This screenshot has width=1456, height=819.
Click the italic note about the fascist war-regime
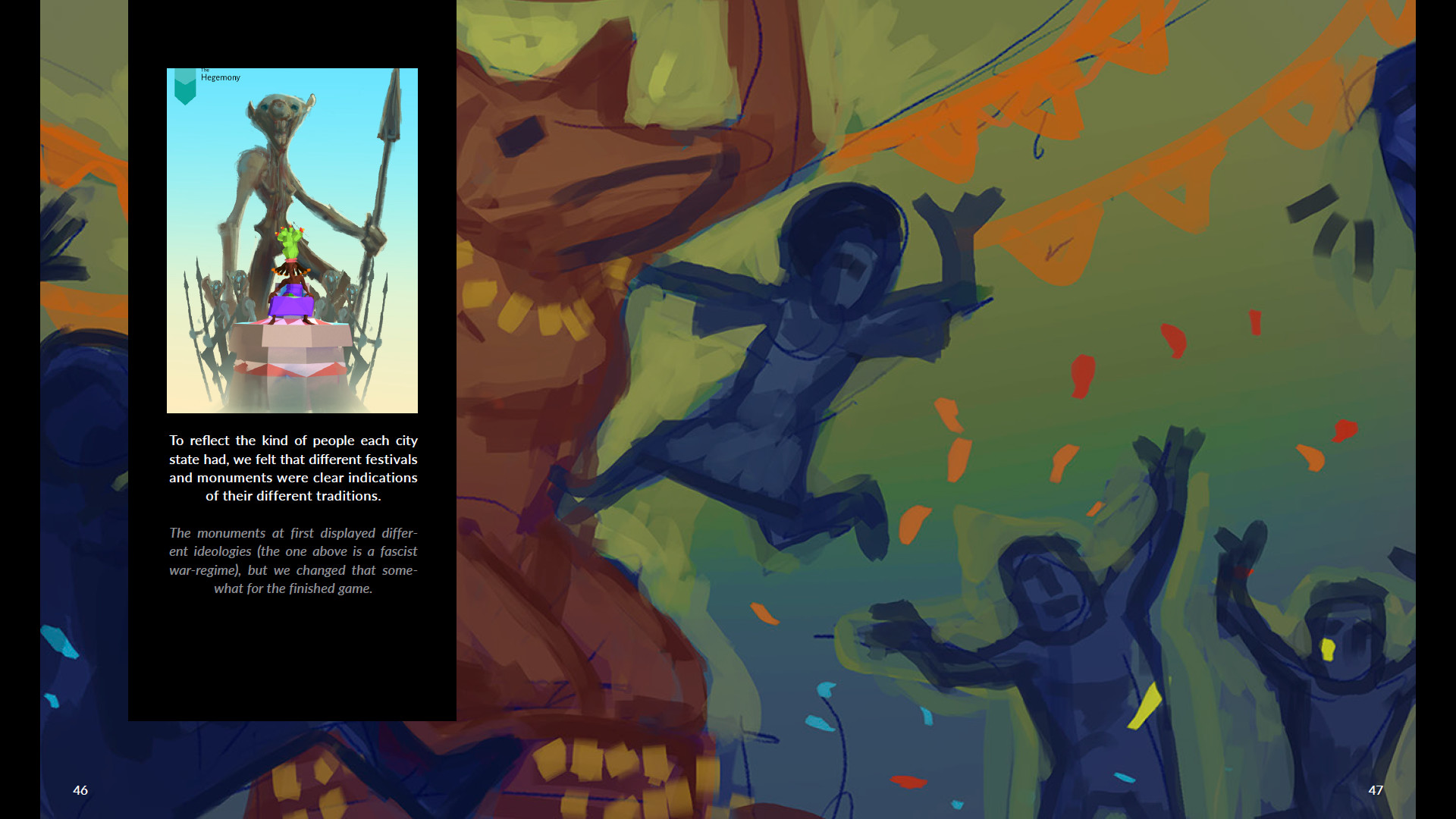coord(293,560)
